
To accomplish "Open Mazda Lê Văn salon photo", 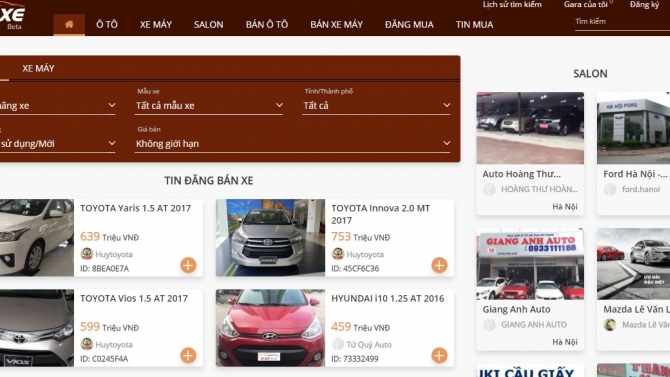I will click(633, 263).
